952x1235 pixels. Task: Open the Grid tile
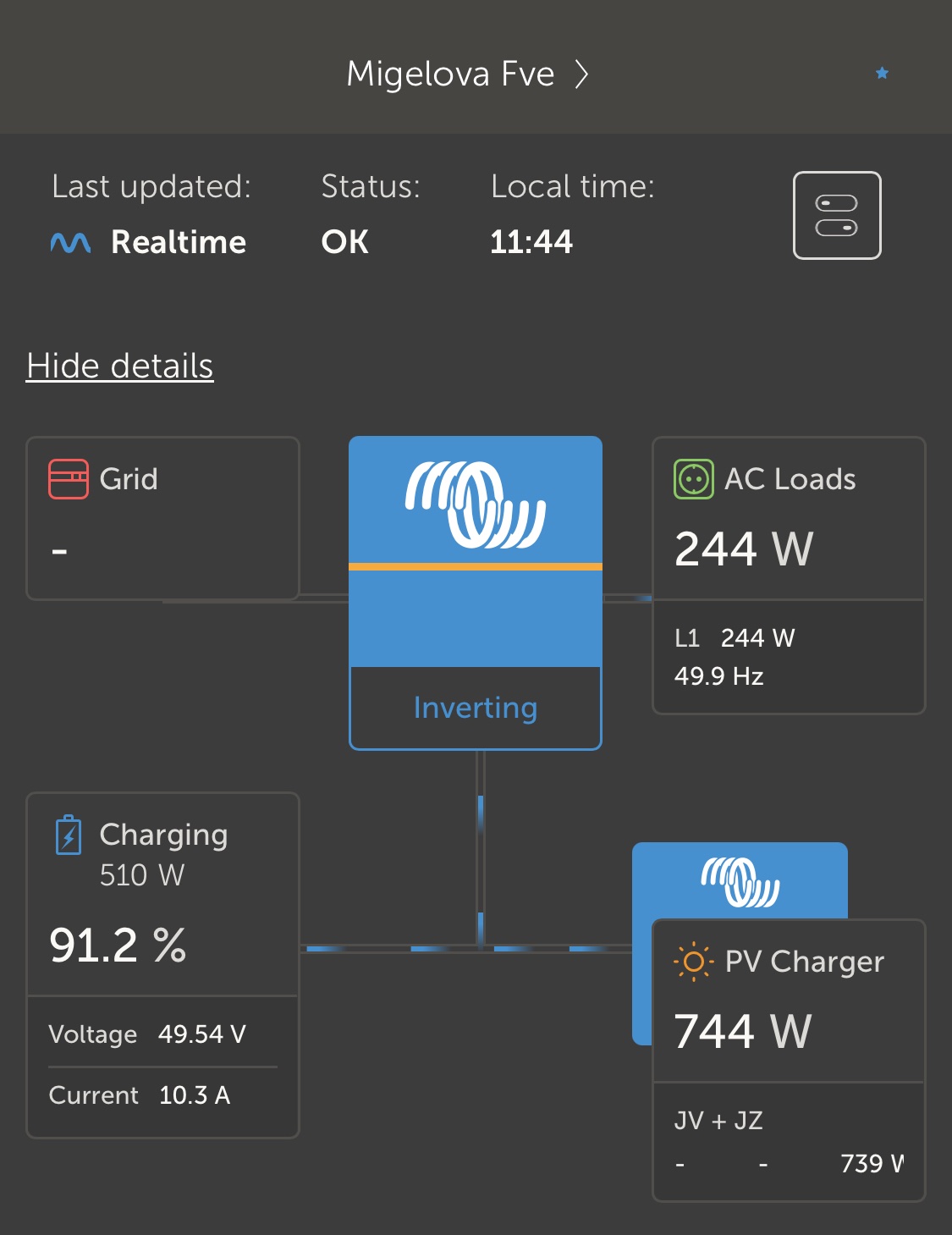(162, 518)
